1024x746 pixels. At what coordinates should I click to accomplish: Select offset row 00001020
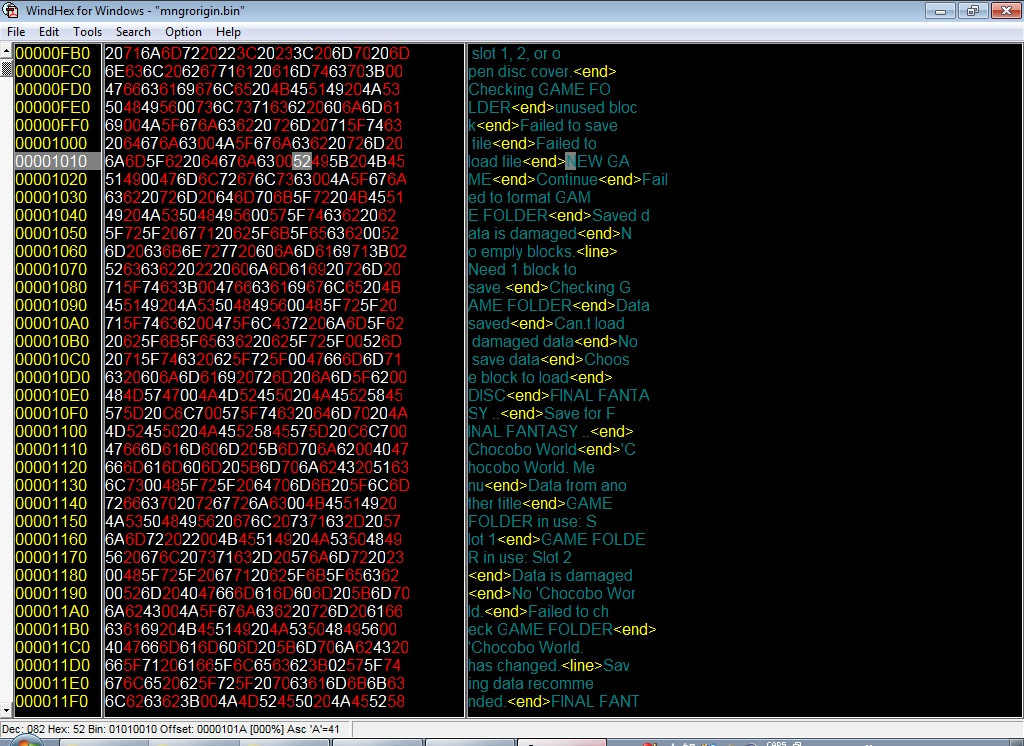point(52,179)
